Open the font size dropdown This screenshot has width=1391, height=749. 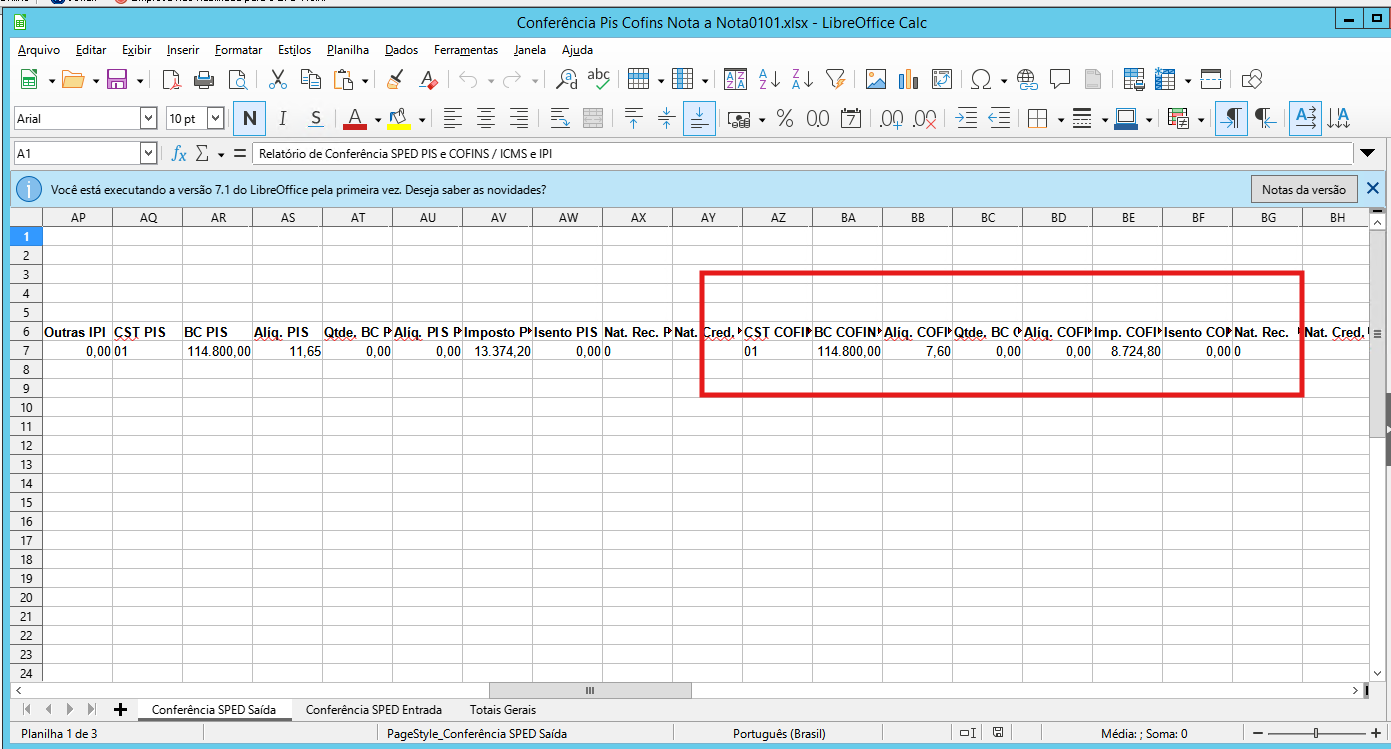click(216, 119)
